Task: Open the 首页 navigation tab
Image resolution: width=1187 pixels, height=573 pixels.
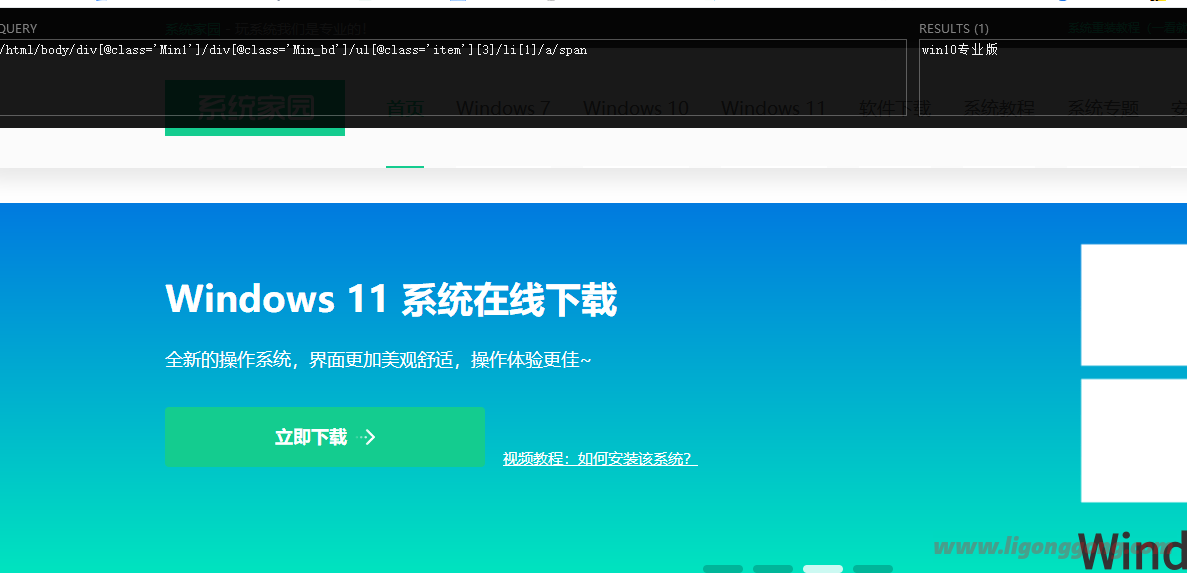Action: [405, 108]
